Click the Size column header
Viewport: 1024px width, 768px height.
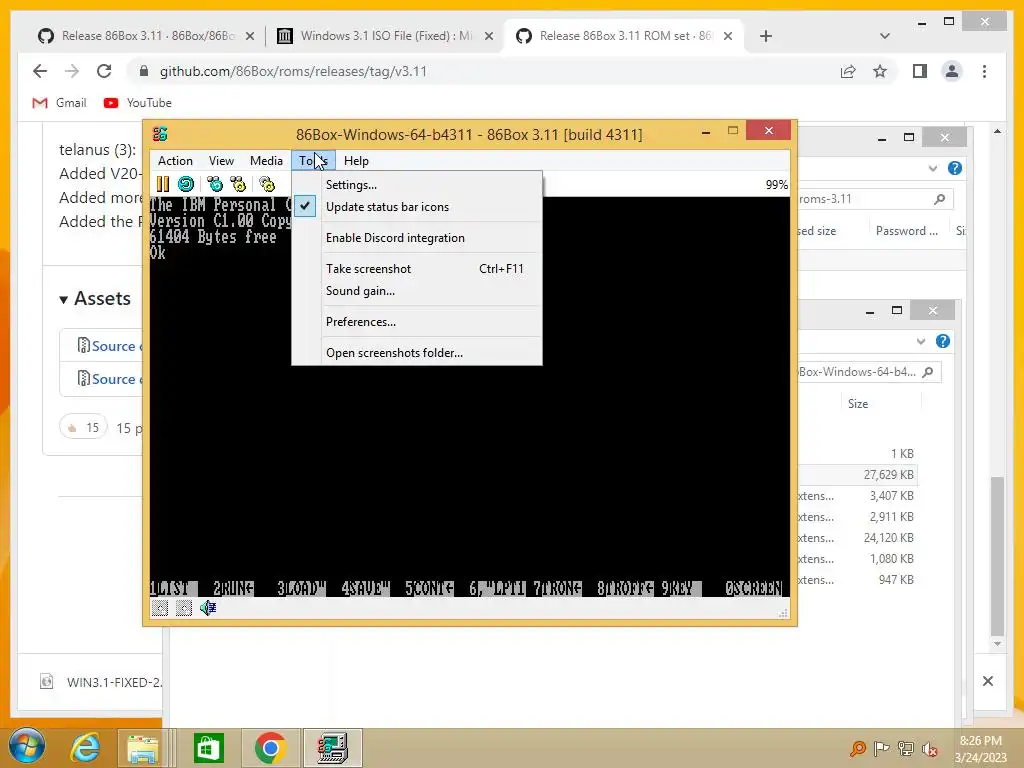tap(858, 404)
